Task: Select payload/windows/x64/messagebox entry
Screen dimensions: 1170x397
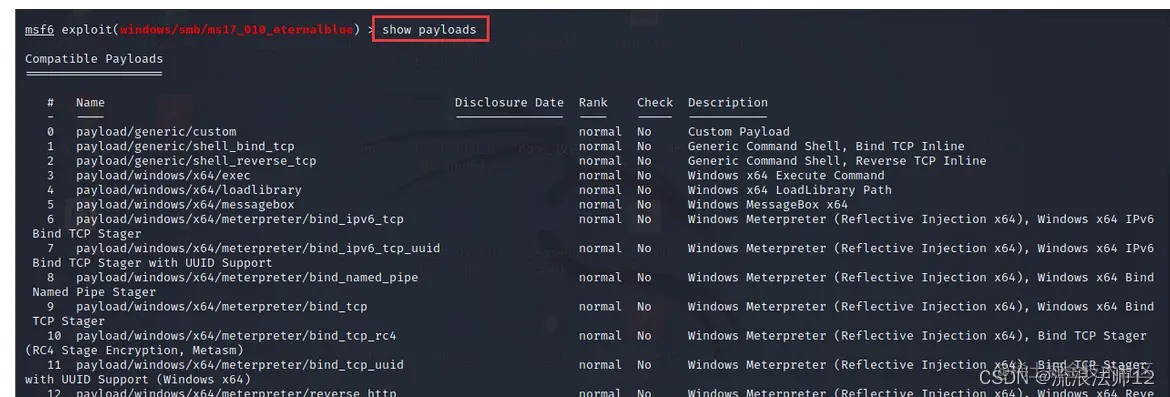Action: pos(185,204)
